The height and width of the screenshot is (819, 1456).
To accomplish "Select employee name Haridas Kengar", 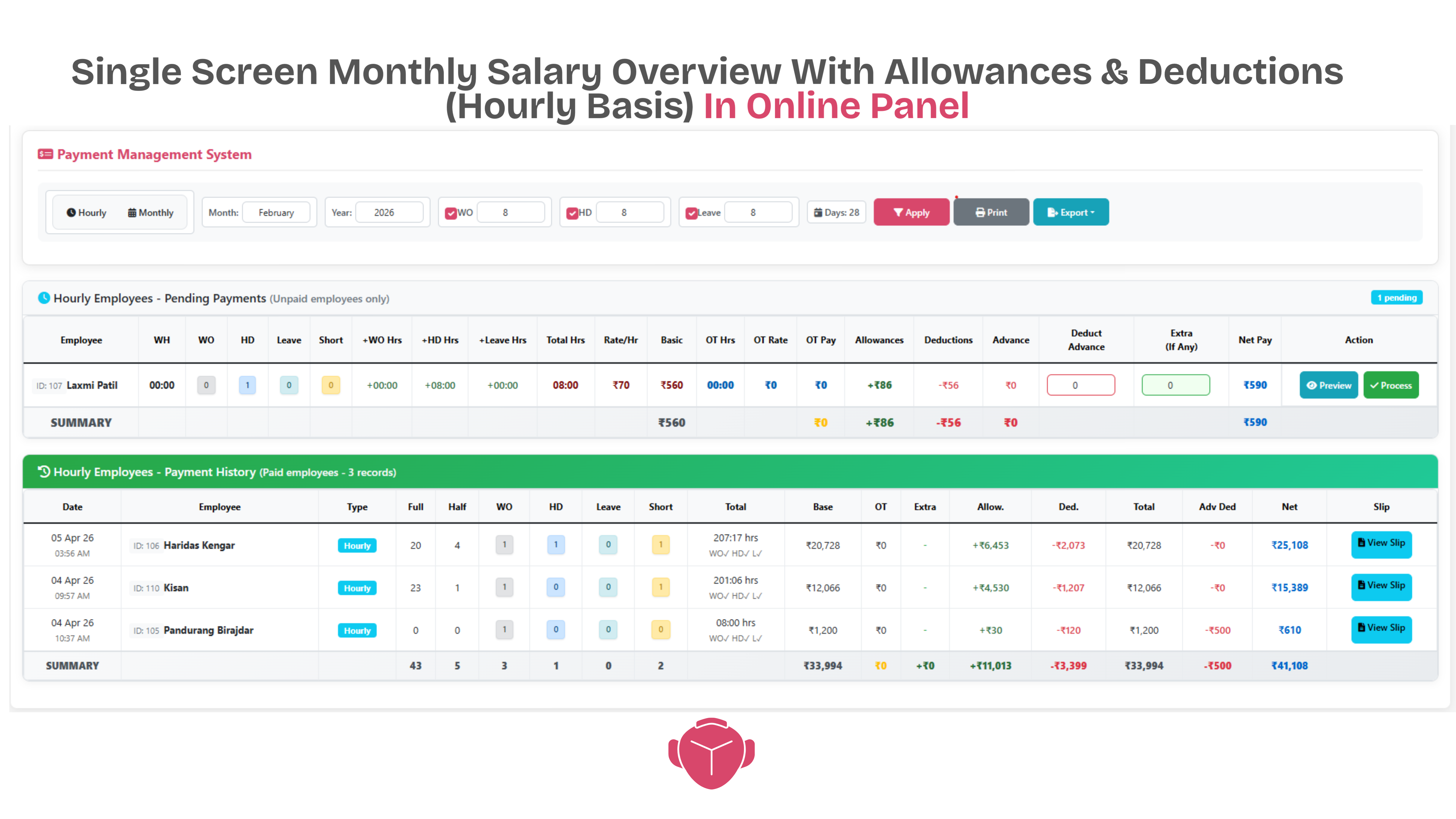I will point(199,545).
